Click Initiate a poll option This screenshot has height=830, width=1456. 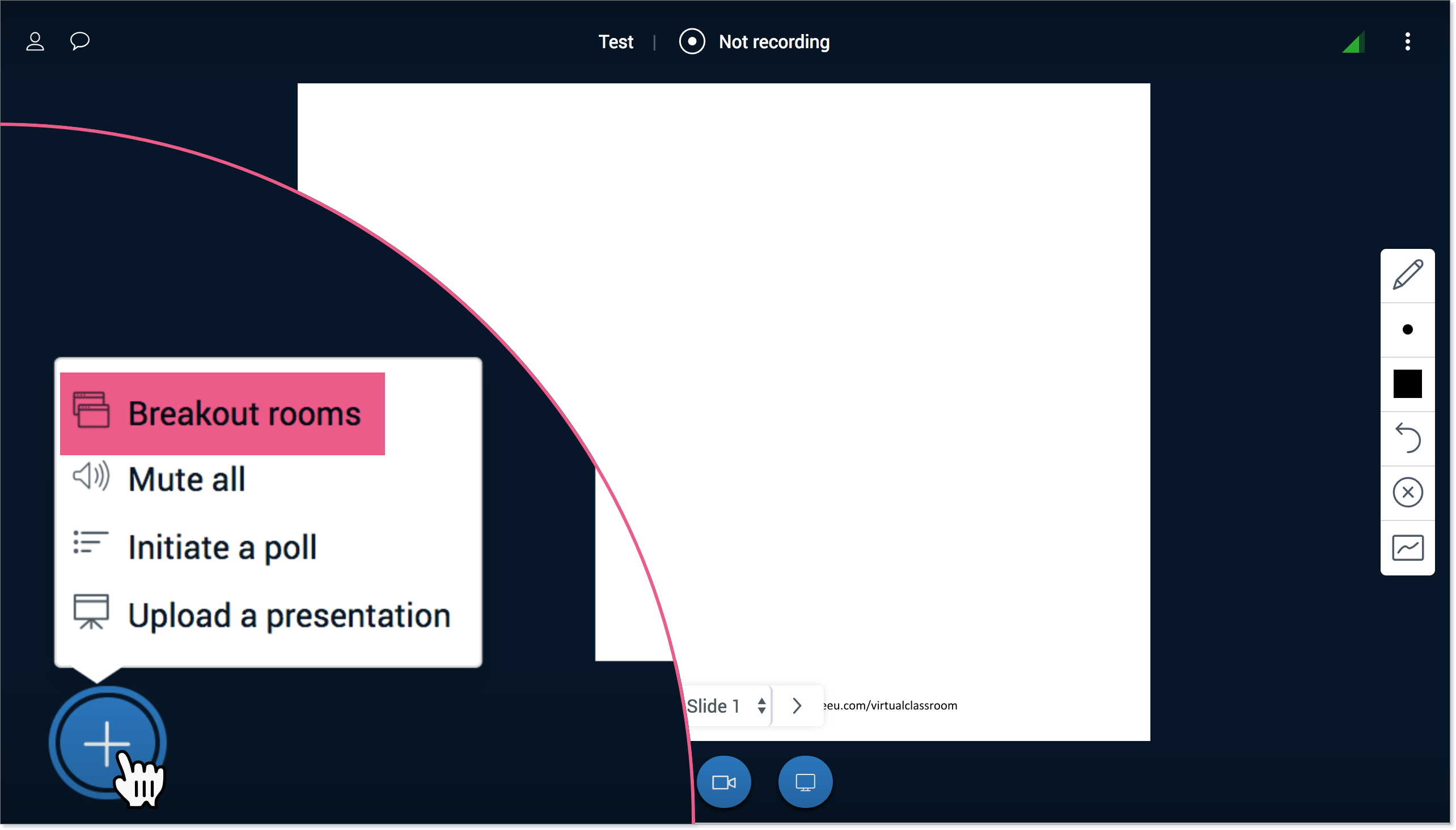click(222, 547)
